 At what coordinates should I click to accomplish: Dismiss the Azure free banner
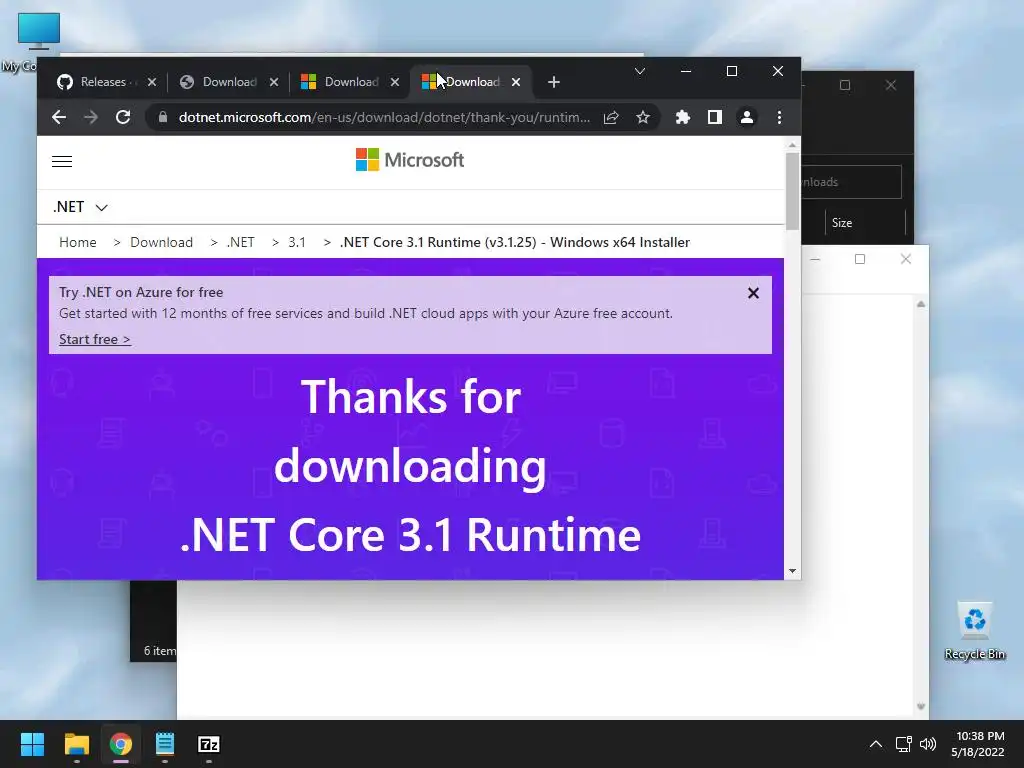(753, 293)
